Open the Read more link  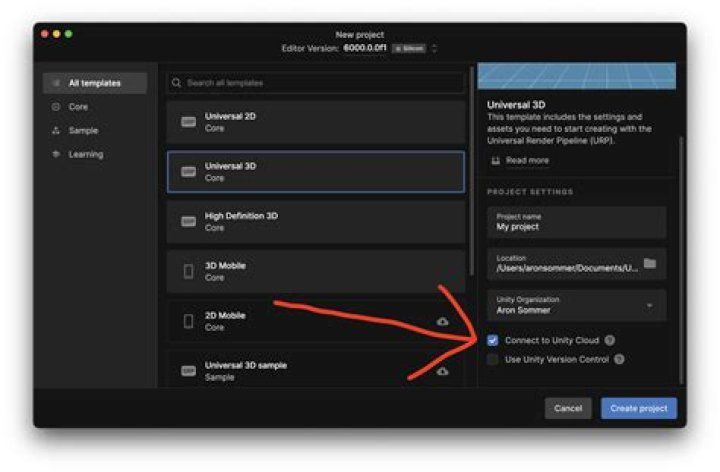(527, 160)
